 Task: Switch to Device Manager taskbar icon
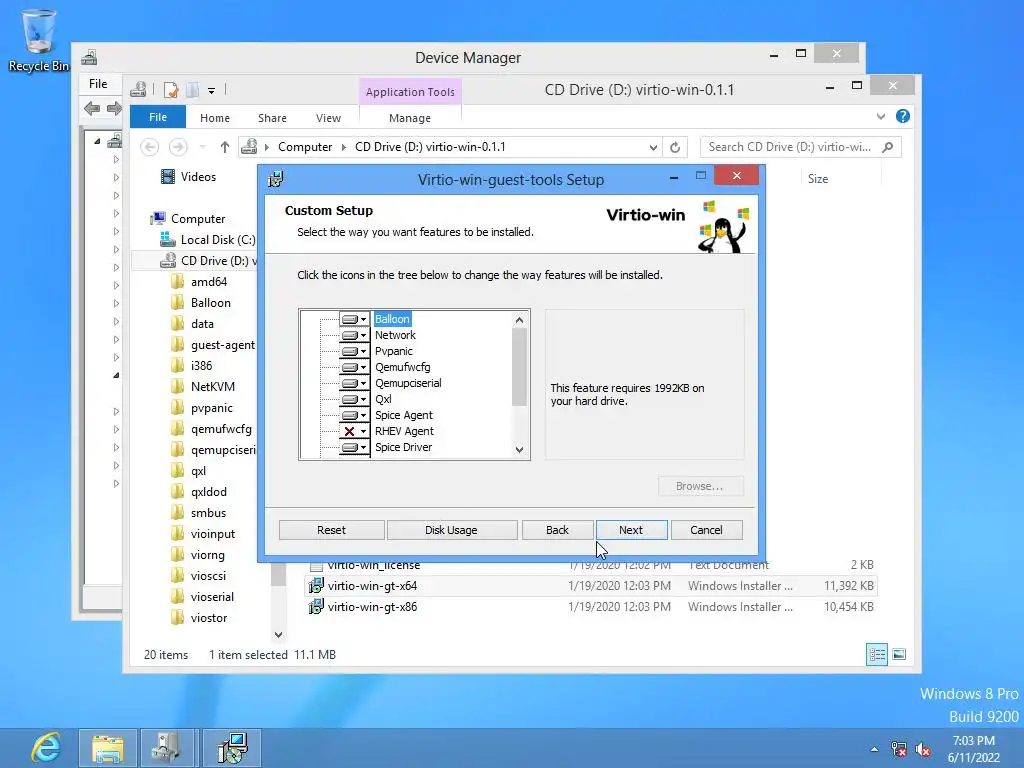pyautogui.click(x=168, y=748)
